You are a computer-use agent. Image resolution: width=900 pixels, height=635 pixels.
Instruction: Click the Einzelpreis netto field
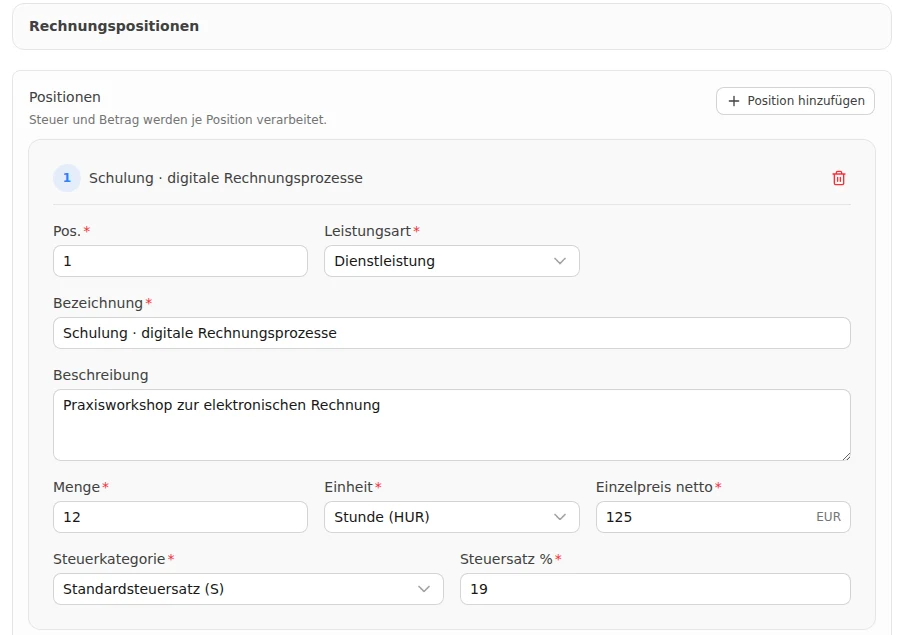(x=723, y=517)
